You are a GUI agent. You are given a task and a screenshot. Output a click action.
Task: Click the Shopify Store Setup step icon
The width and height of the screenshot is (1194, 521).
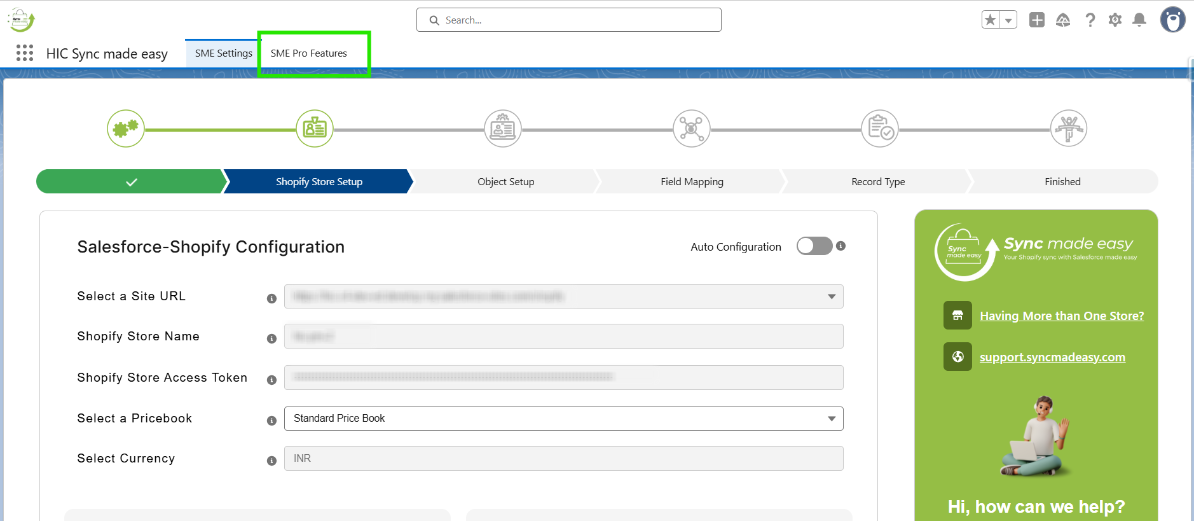tap(314, 129)
